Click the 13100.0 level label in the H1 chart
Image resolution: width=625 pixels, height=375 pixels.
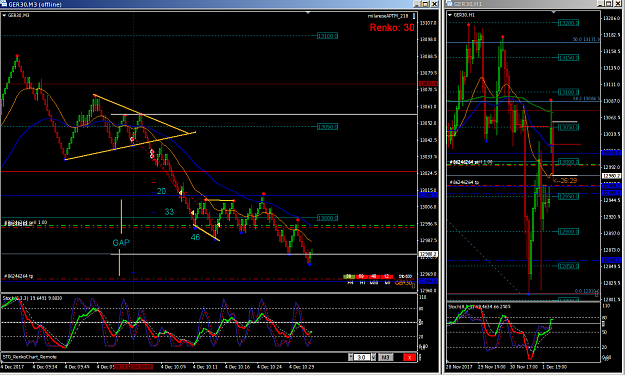point(568,92)
